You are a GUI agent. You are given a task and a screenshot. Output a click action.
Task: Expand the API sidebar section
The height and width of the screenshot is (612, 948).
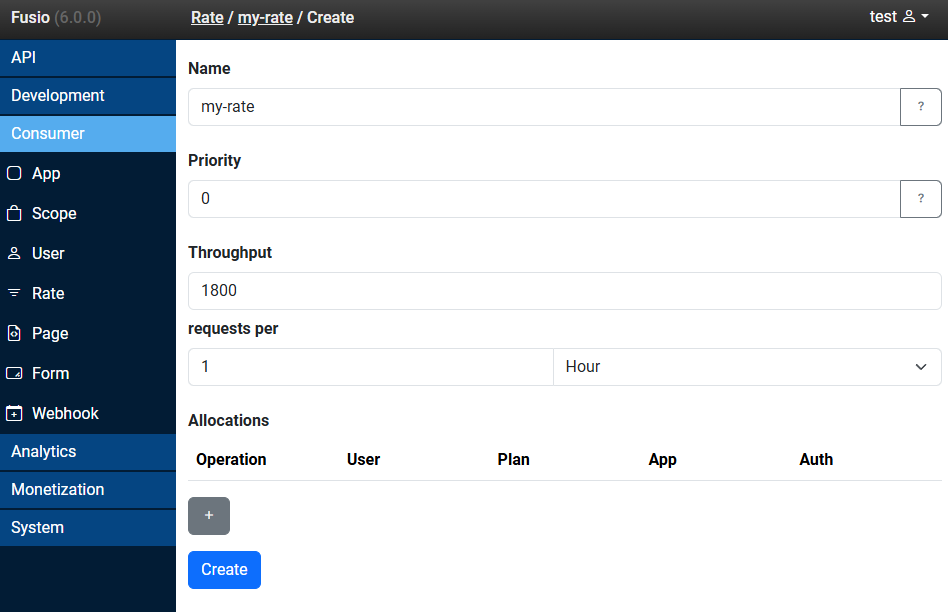88,58
